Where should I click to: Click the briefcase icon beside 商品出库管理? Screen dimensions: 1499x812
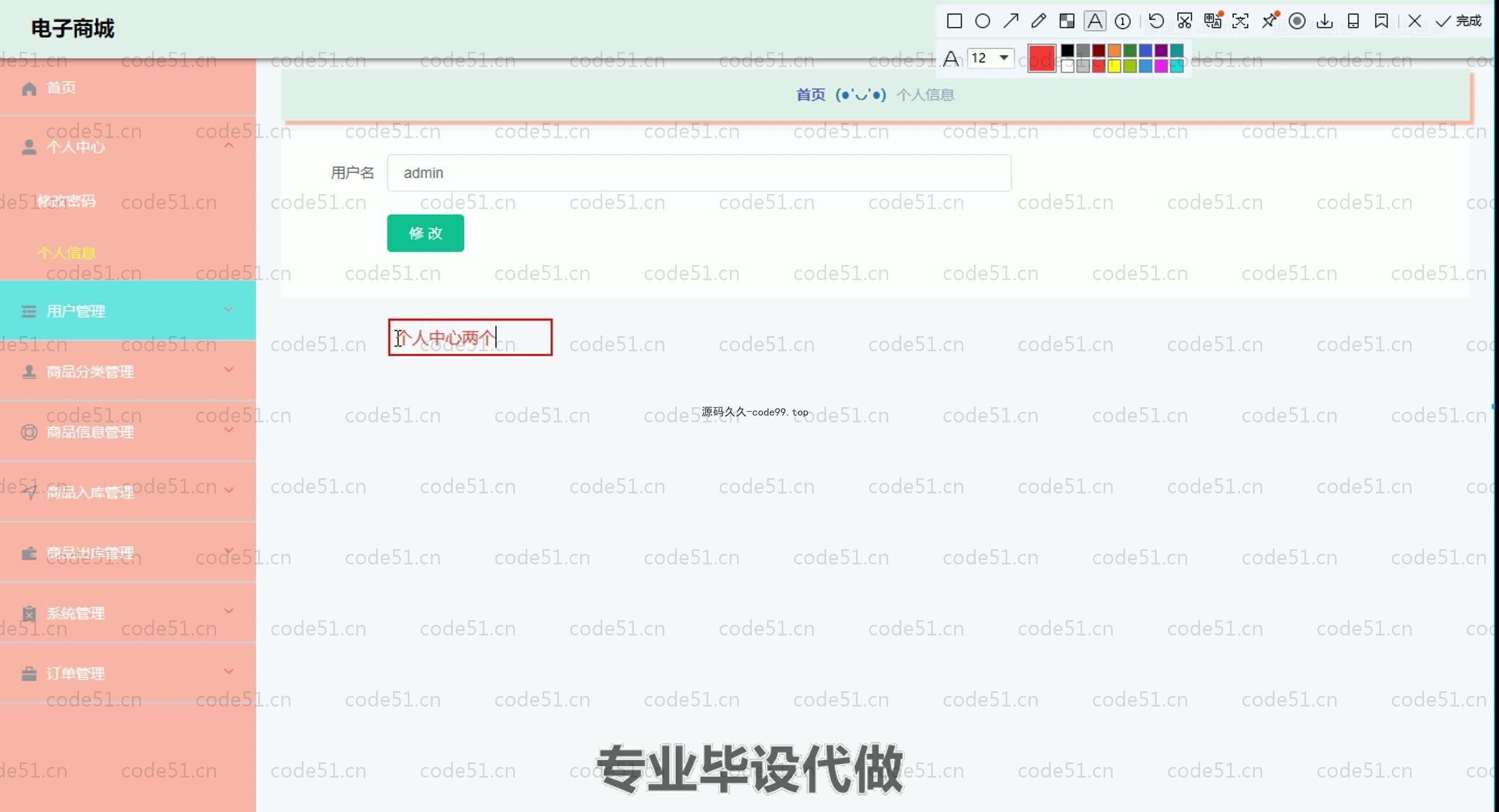29,553
